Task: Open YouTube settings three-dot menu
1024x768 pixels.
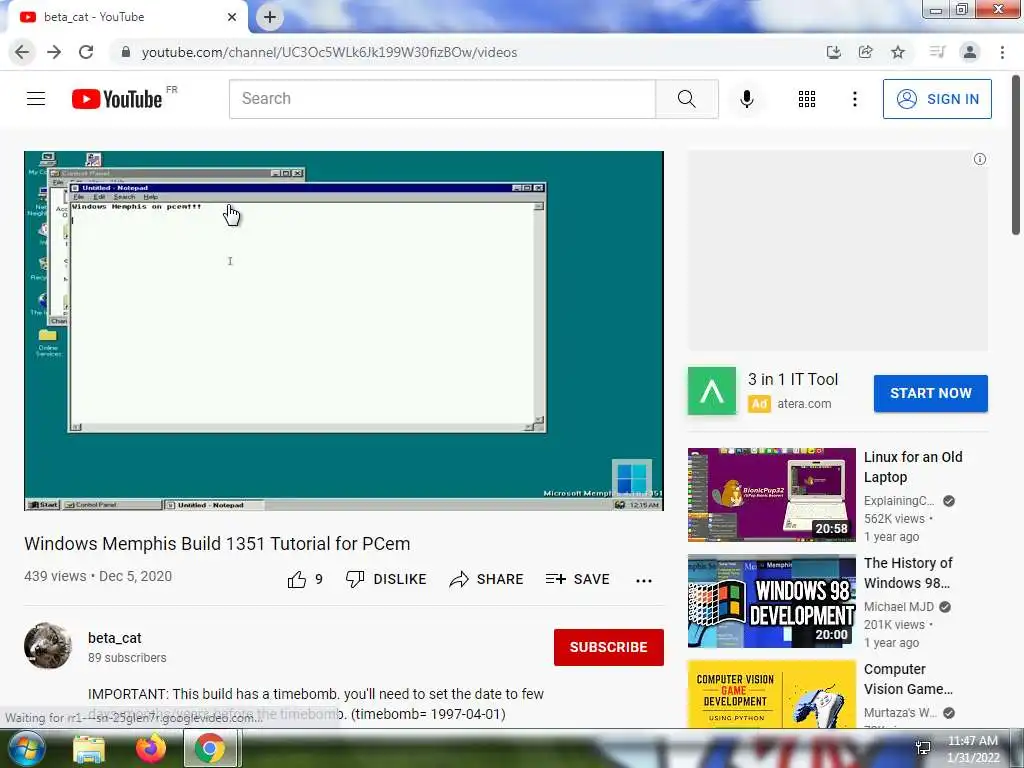Action: point(855,99)
